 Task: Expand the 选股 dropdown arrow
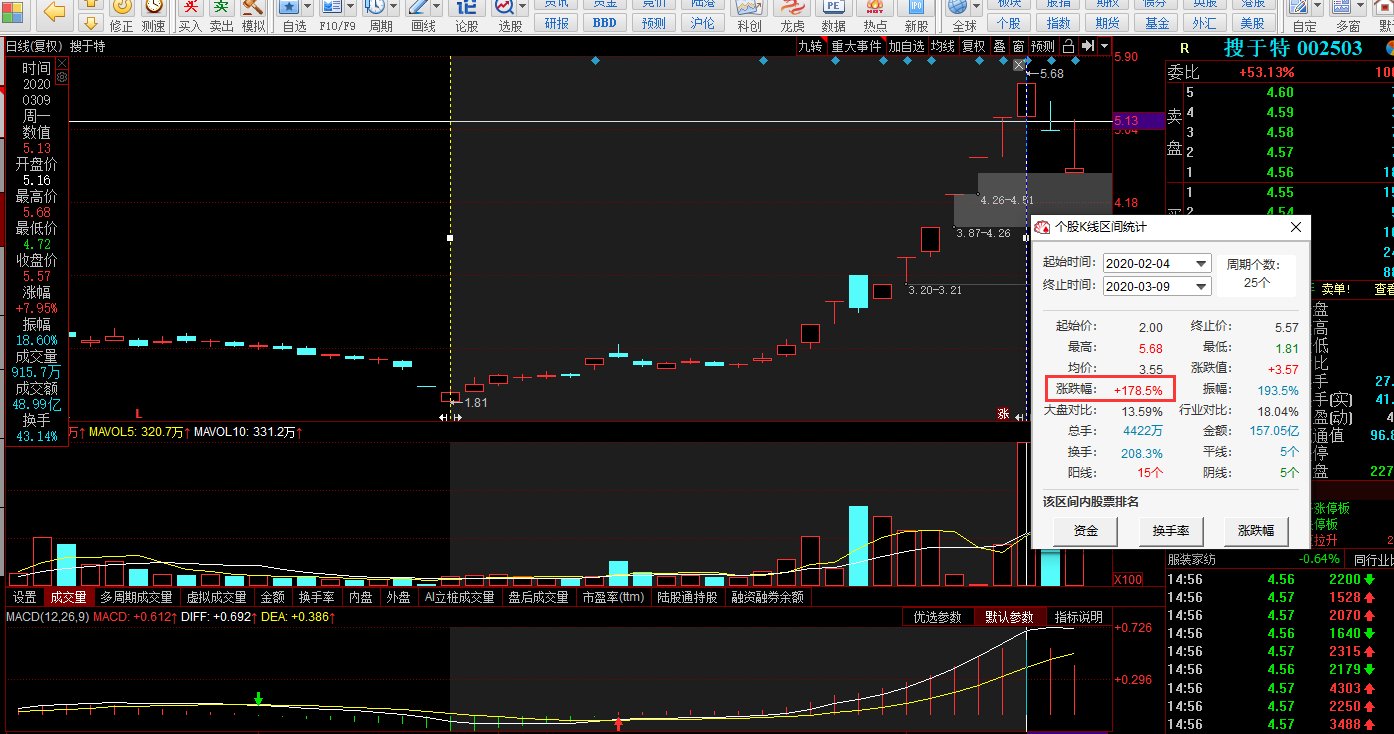[524, 8]
